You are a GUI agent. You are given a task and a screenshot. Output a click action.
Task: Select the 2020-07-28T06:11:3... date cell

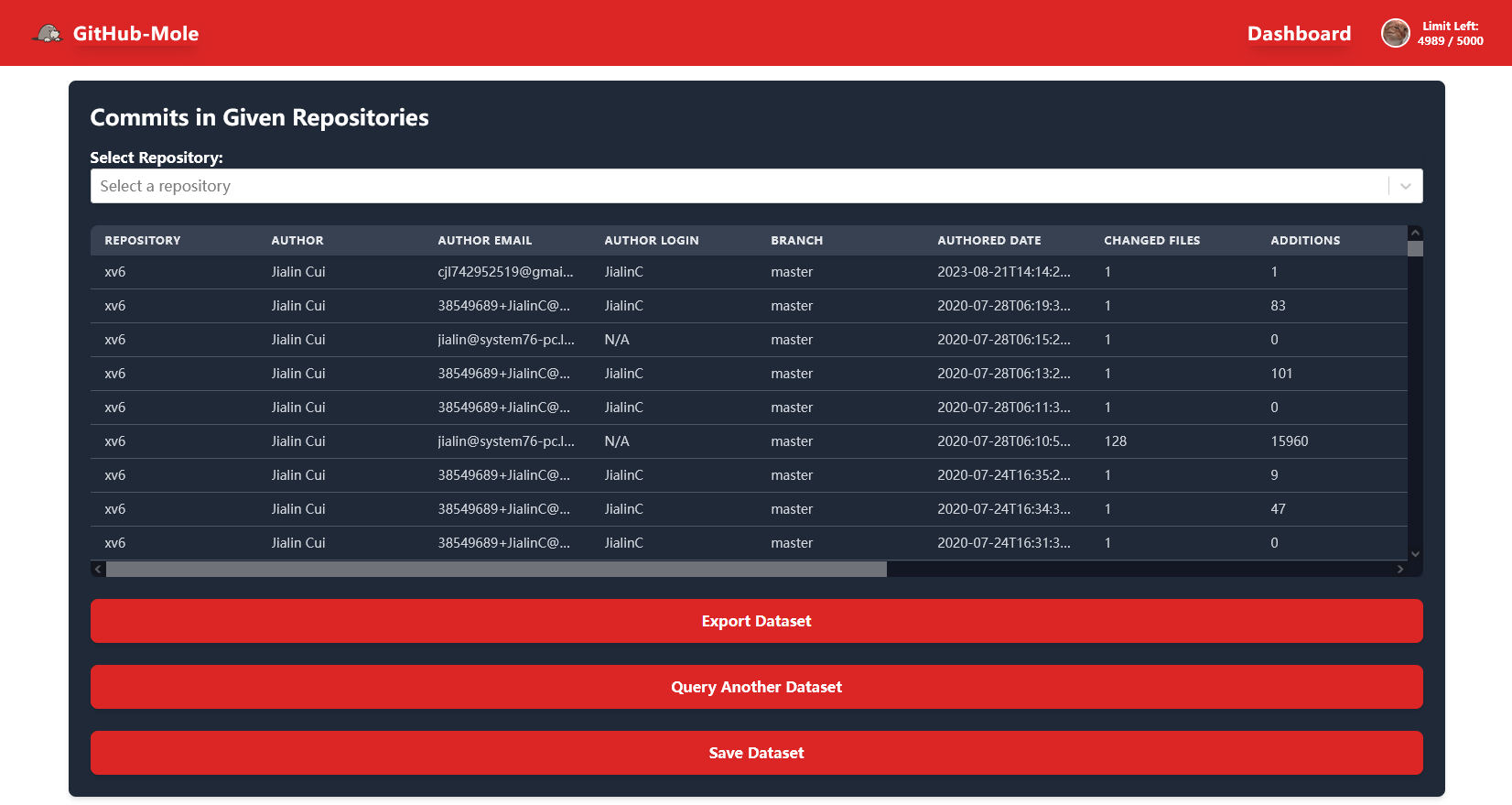pyautogui.click(x=1004, y=408)
